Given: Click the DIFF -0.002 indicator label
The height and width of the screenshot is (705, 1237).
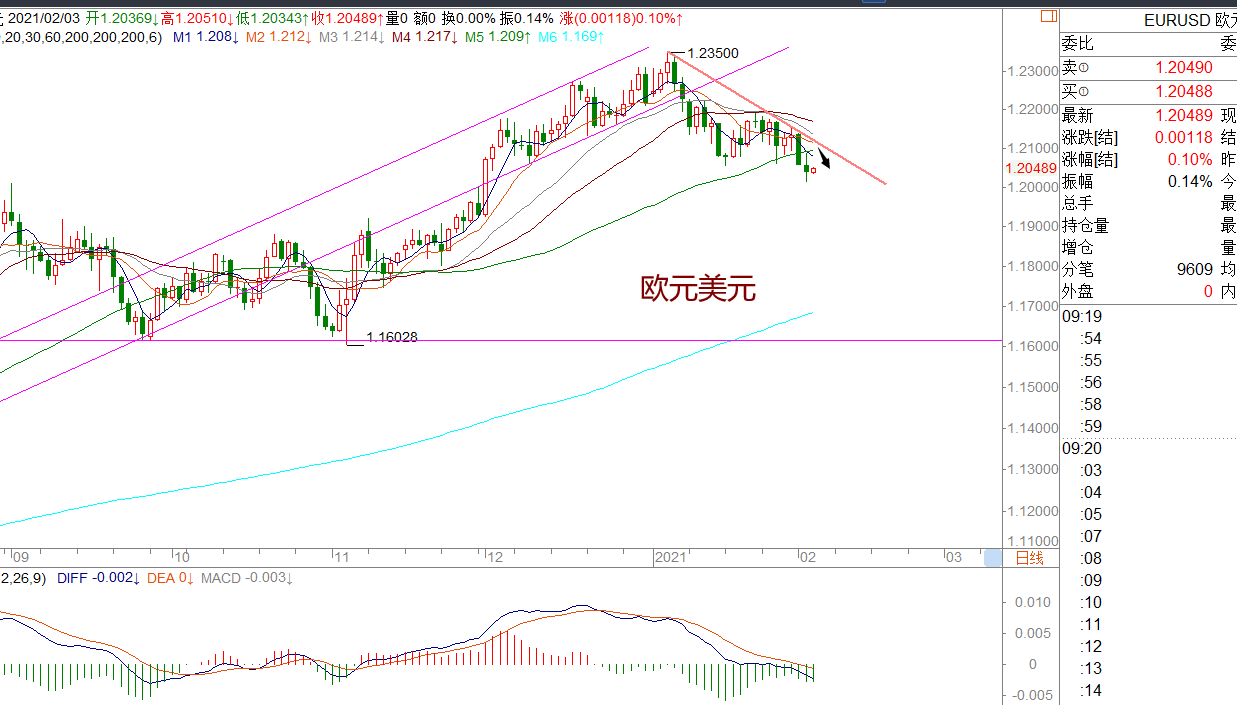Looking at the screenshot, I should (99, 578).
